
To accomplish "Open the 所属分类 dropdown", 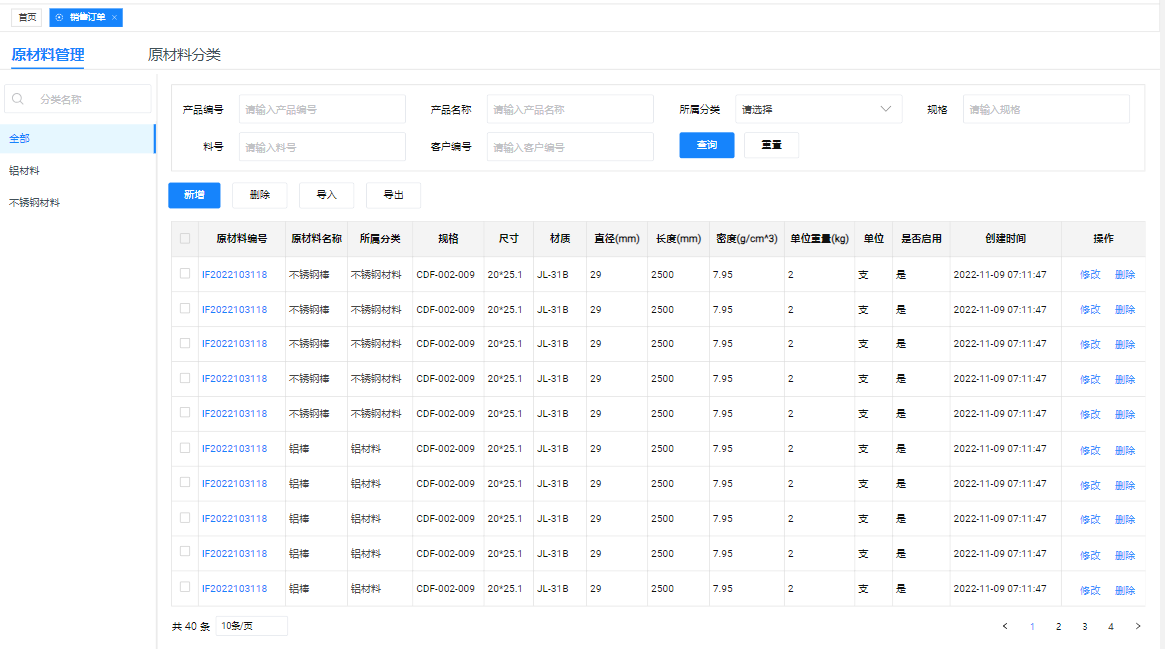I will (x=817, y=109).
